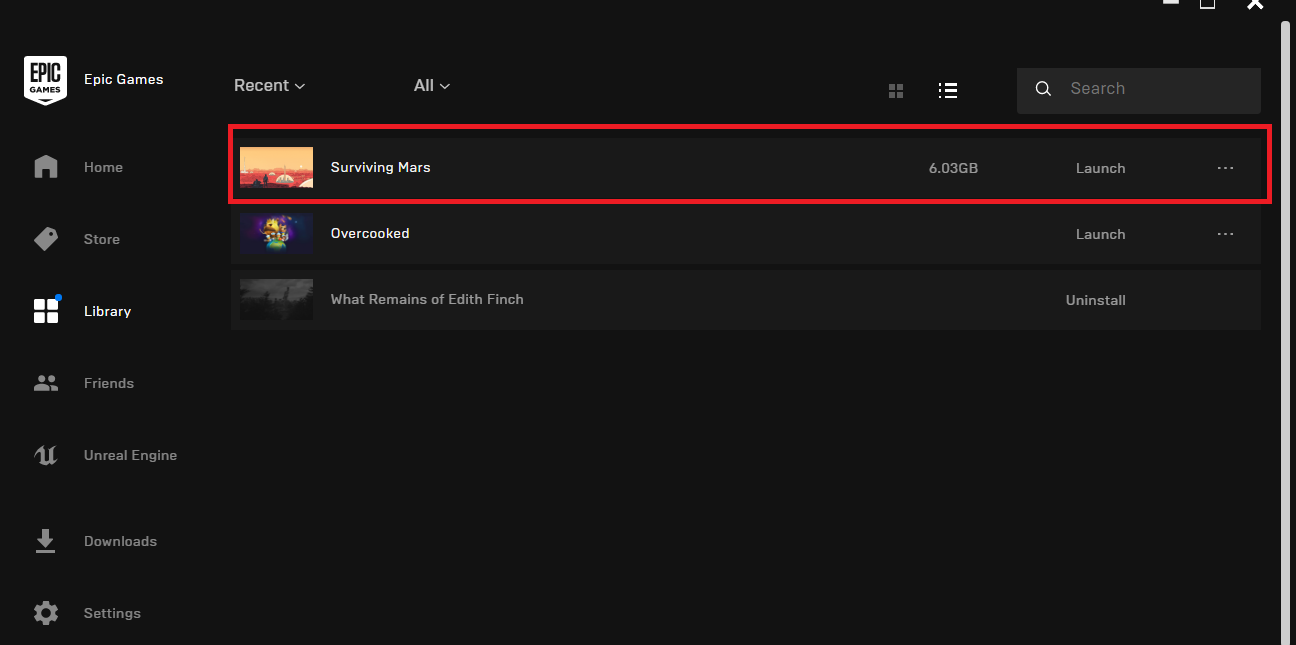Click the Store price tag icon
Image resolution: width=1296 pixels, height=645 pixels.
[46, 239]
